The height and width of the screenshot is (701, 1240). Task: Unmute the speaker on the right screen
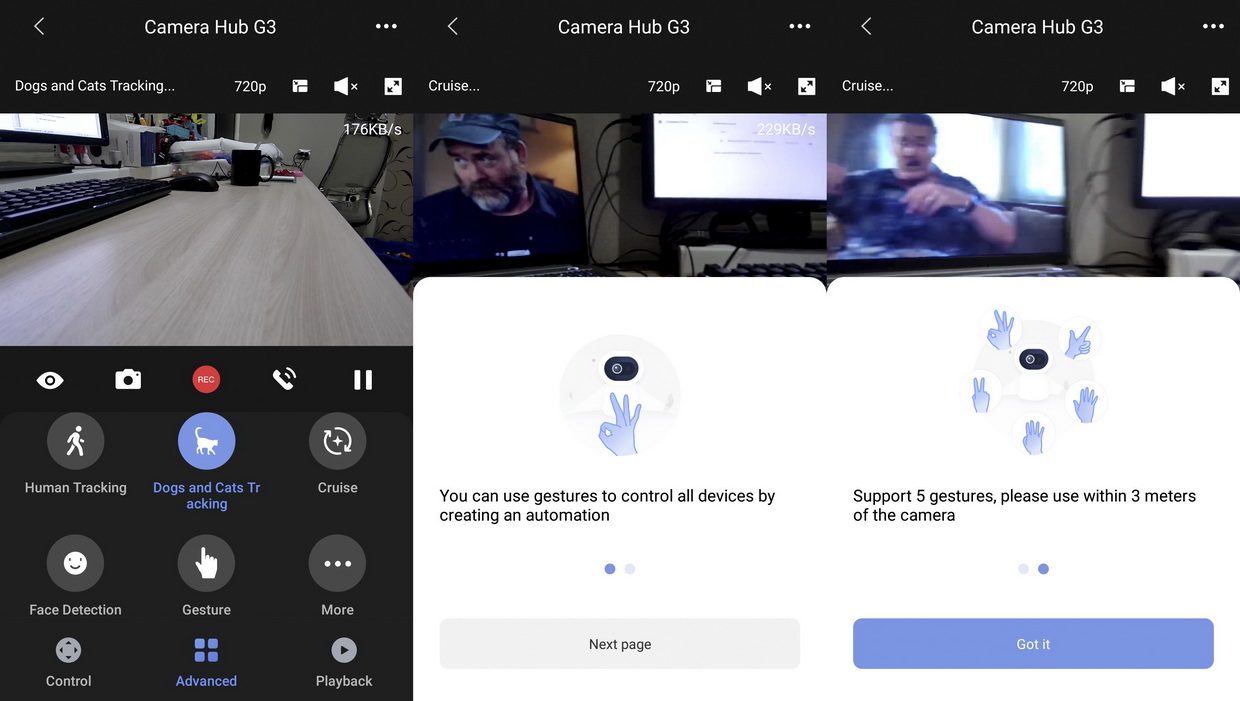click(1173, 86)
